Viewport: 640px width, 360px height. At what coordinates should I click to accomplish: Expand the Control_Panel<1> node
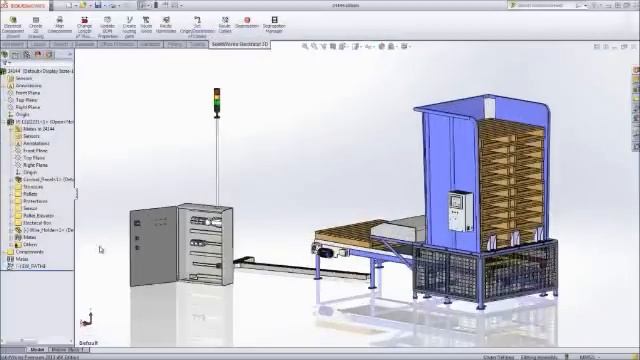(11, 180)
